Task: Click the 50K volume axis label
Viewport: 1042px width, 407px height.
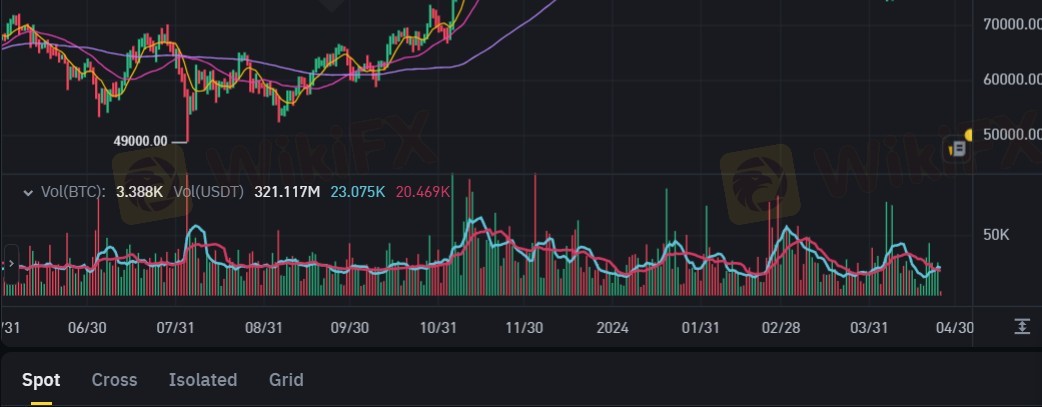Action: 997,235
